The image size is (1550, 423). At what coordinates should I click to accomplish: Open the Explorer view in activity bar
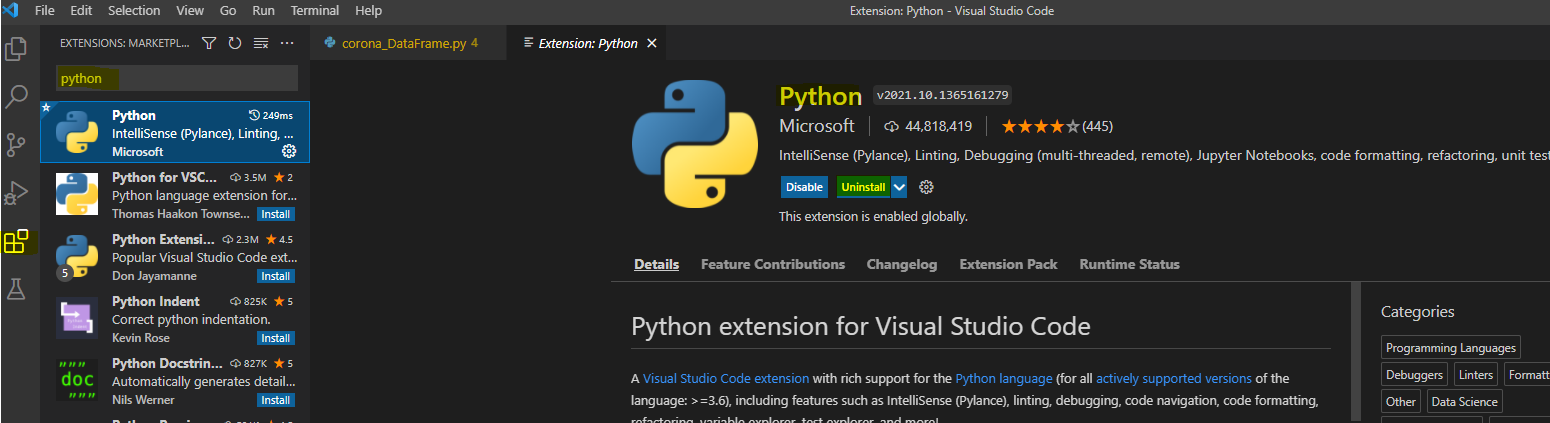pyautogui.click(x=16, y=48)
